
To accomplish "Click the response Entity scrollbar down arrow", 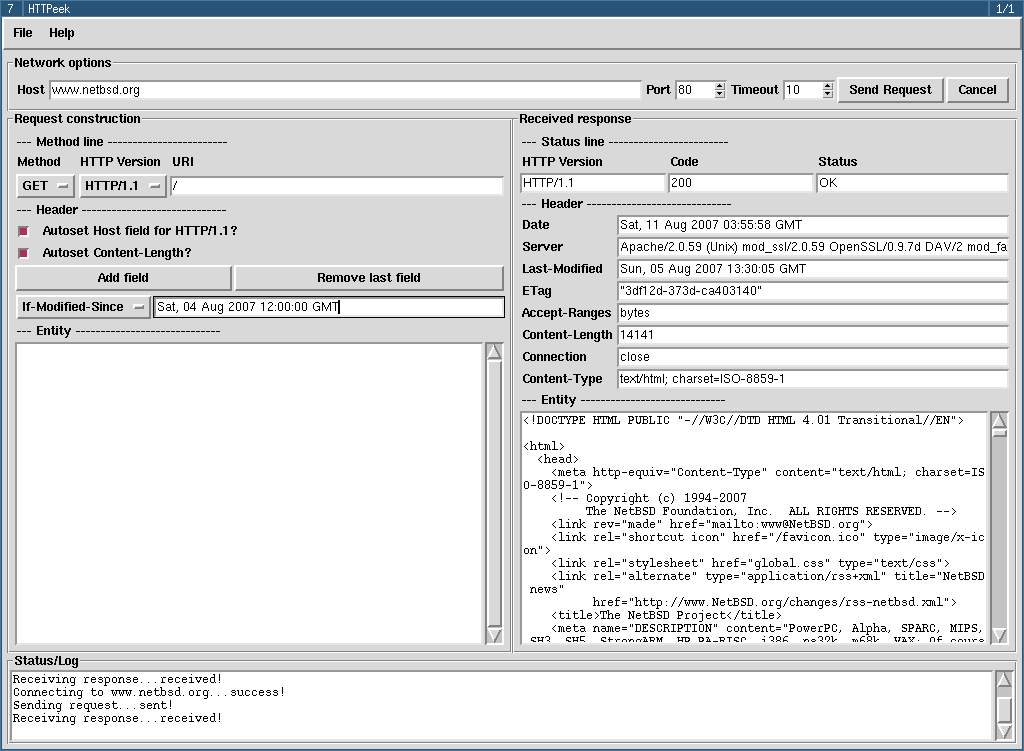I will [999, 635].
